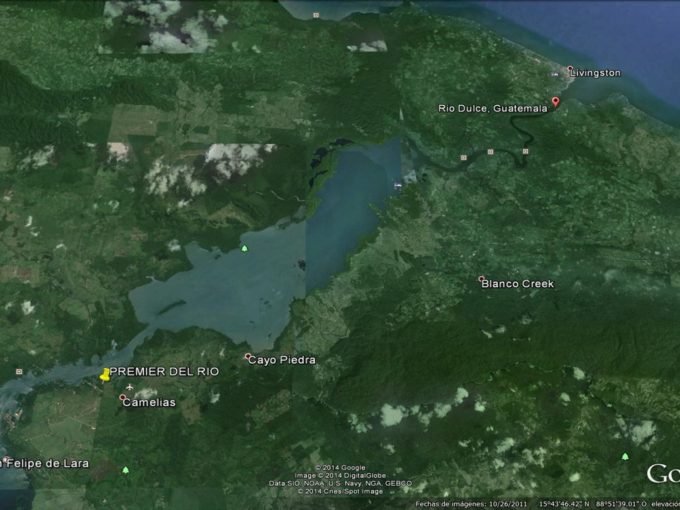Click green triangle on lake's north shore
The image size is (680, 510).
coord(245,247)
